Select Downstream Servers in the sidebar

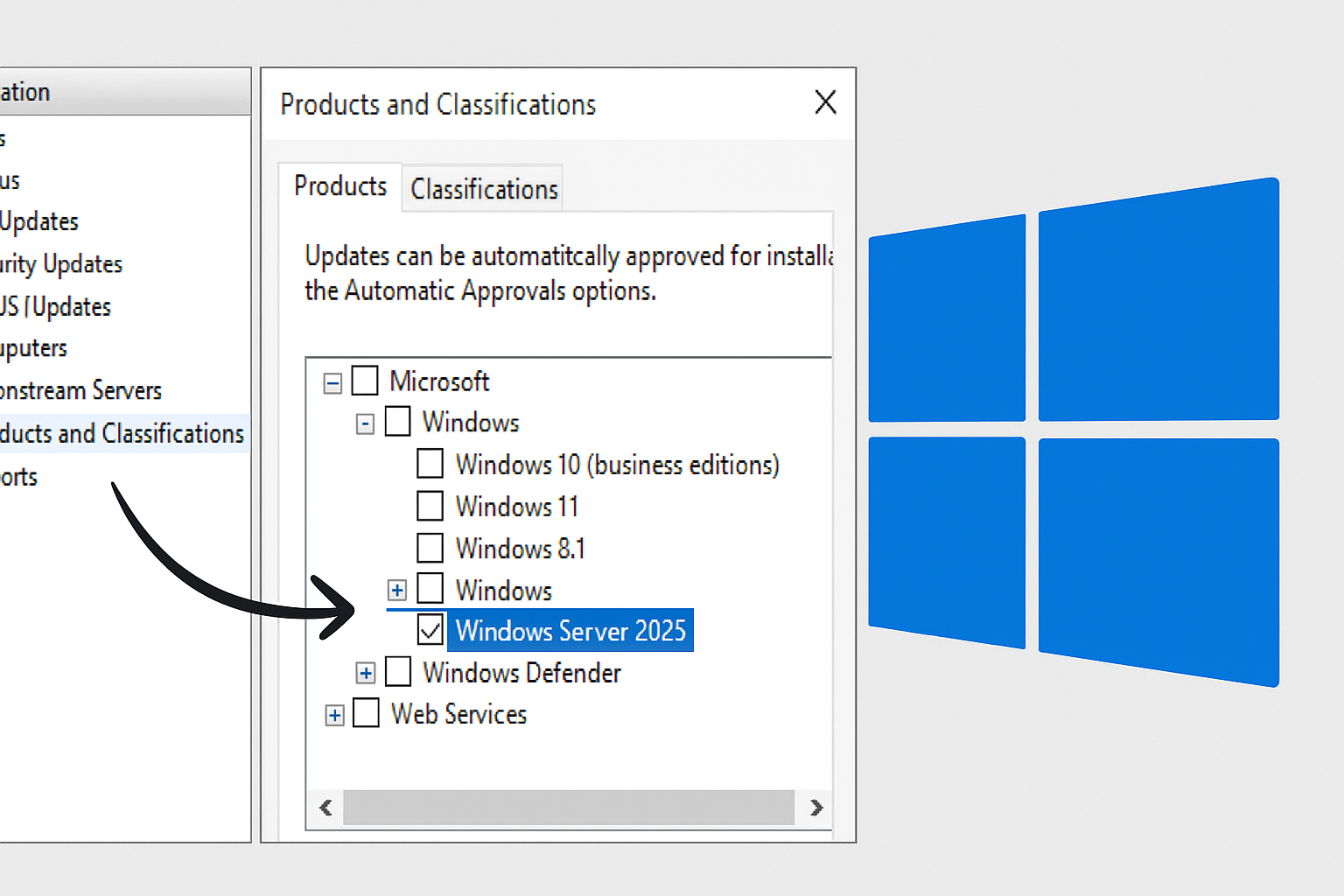point(80,390)
